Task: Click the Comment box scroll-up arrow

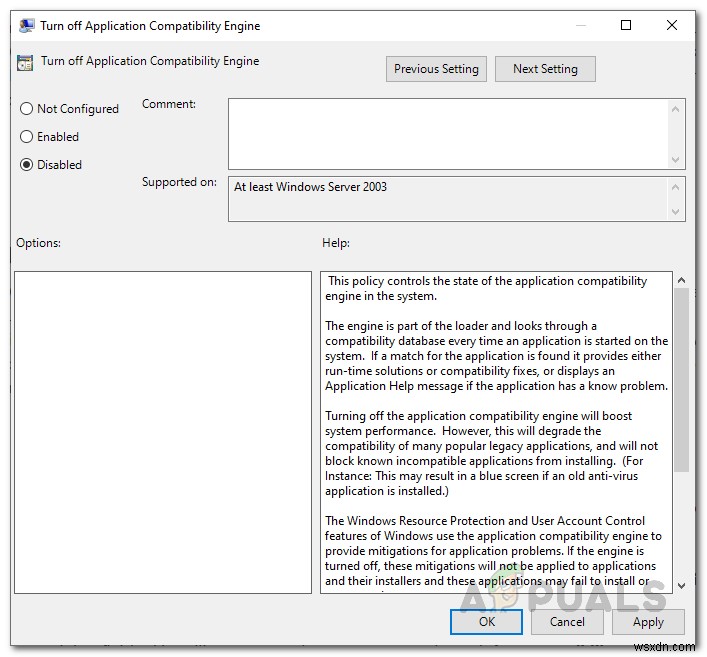Action: (x=675, y=109)
